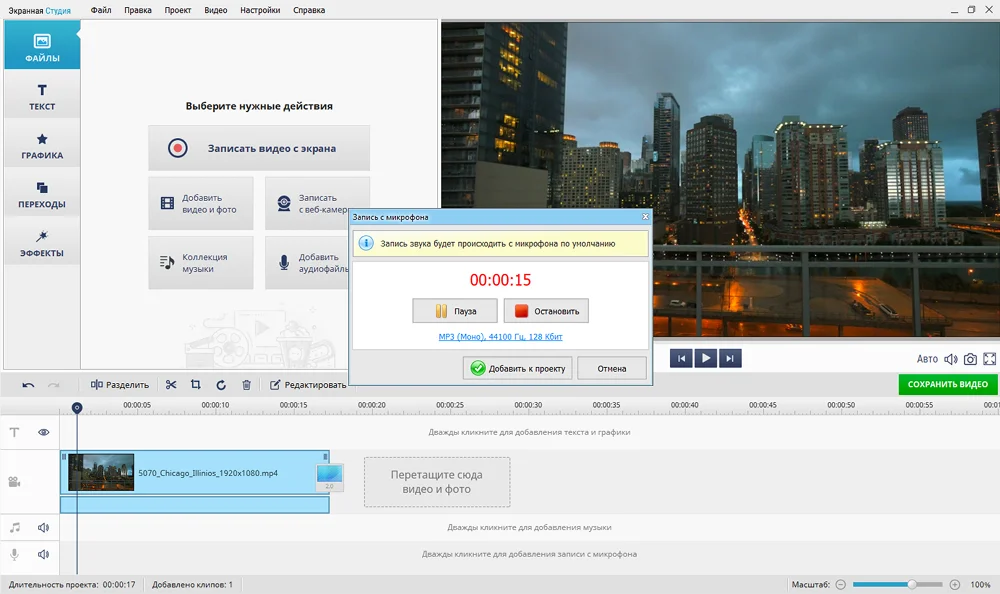Pause the microphone recording
Screen dimensions: 1000x594
(455, 311)
